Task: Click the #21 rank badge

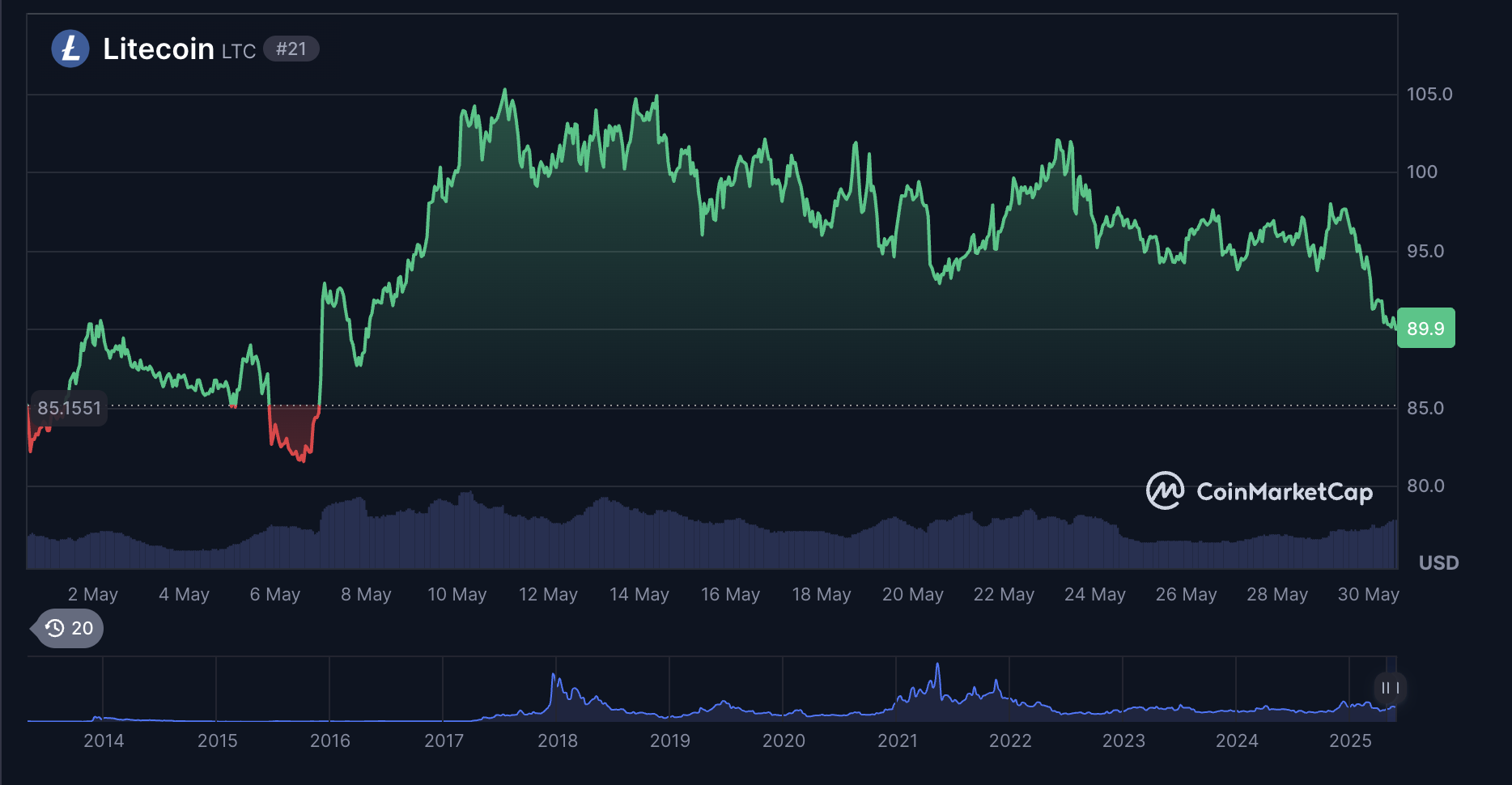Action: point(291,49)
